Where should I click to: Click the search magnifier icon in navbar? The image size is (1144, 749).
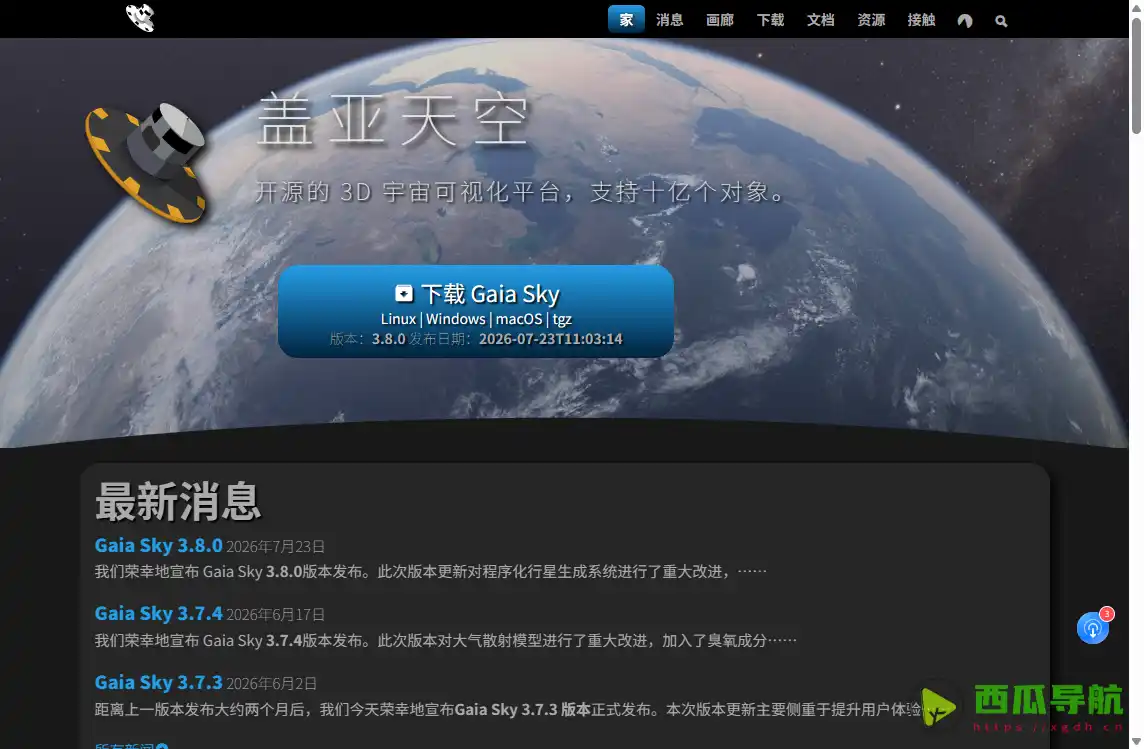[1001, 21]
